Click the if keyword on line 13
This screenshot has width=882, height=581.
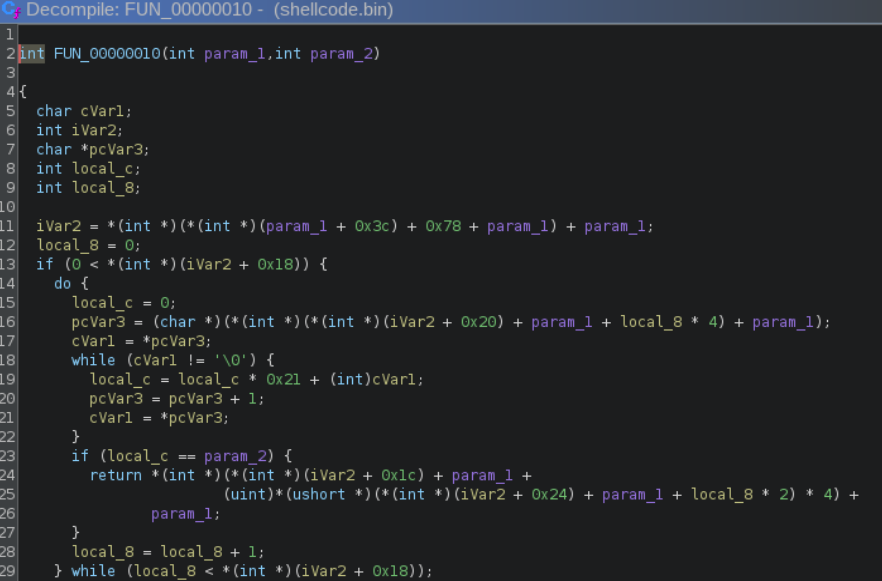tap(44, 264)
